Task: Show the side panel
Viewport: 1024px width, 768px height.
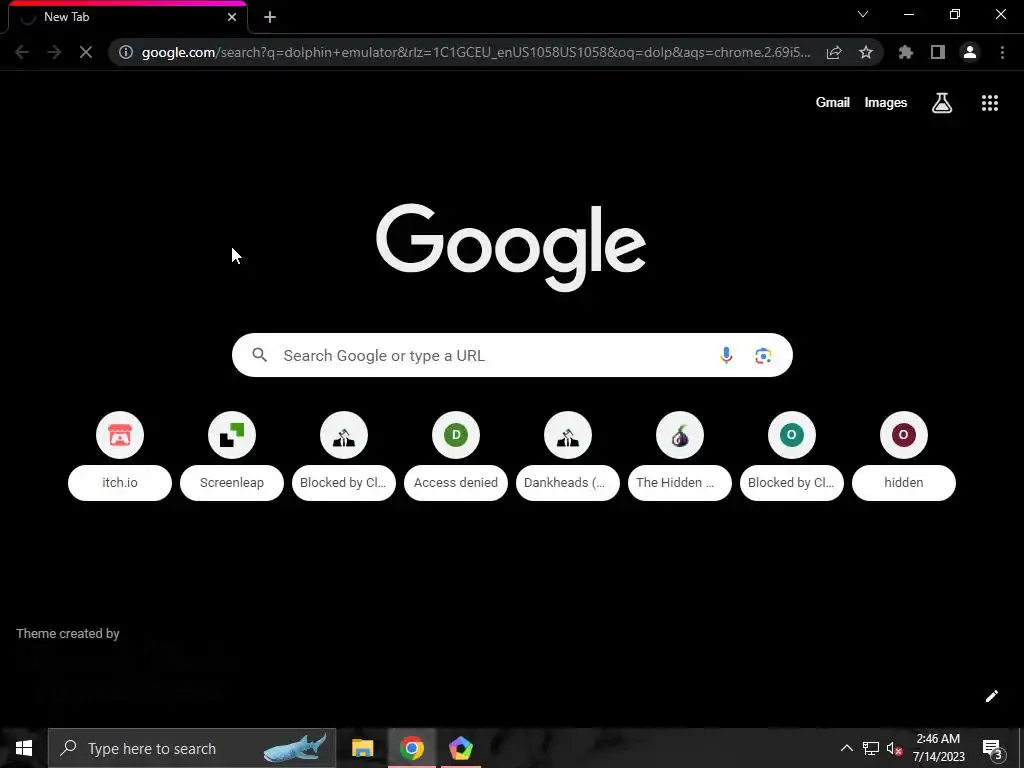Action: pos(938,52)
